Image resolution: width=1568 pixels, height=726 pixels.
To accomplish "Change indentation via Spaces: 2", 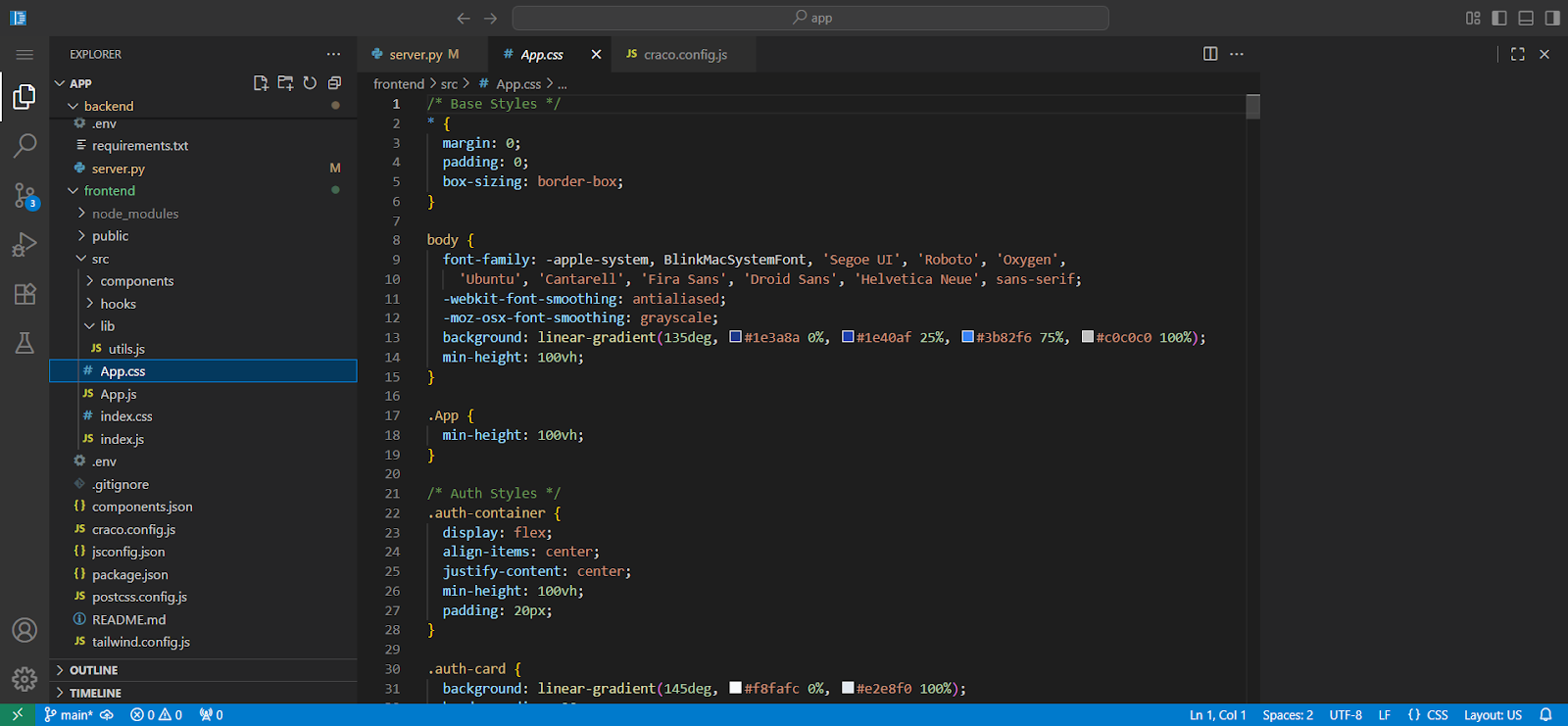I will (1288, 715).
